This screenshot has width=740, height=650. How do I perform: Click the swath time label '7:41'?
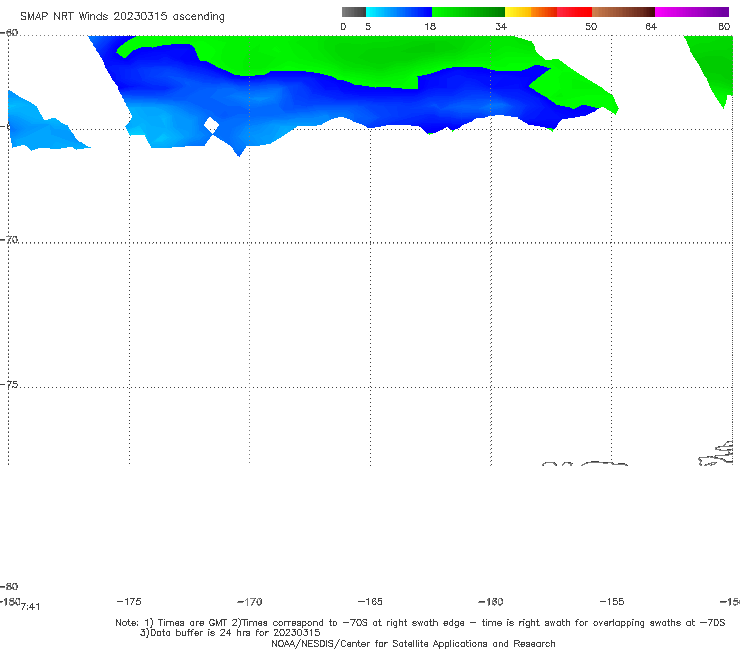[31, 607]
